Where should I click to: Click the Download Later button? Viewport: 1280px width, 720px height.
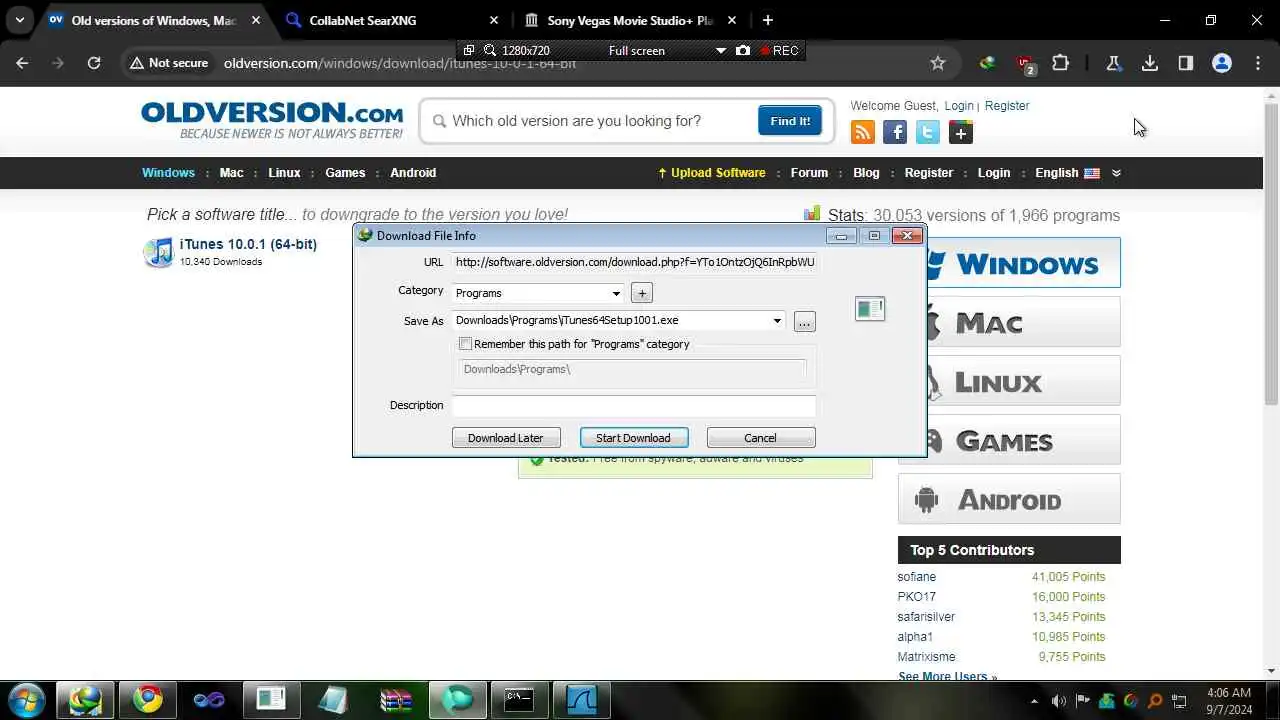505,438
